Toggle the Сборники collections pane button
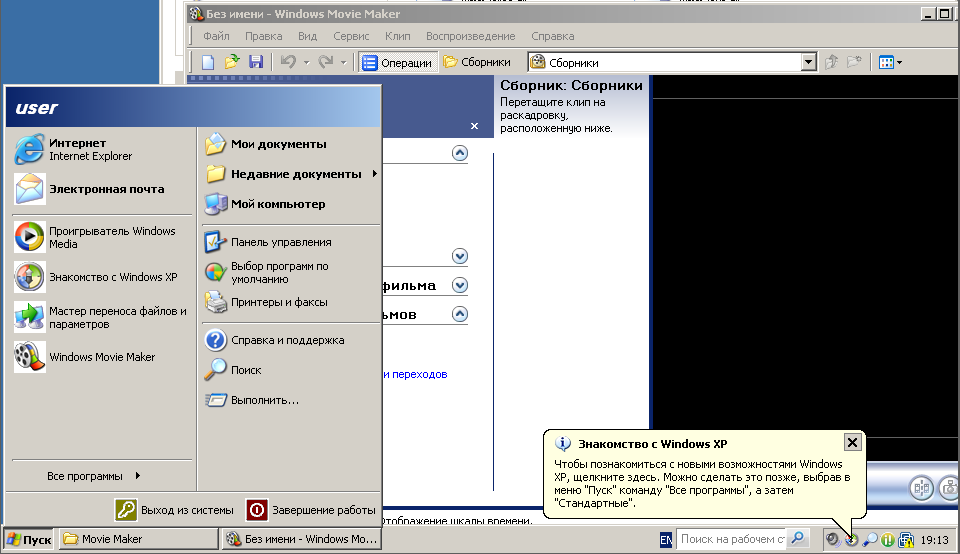 477,62
